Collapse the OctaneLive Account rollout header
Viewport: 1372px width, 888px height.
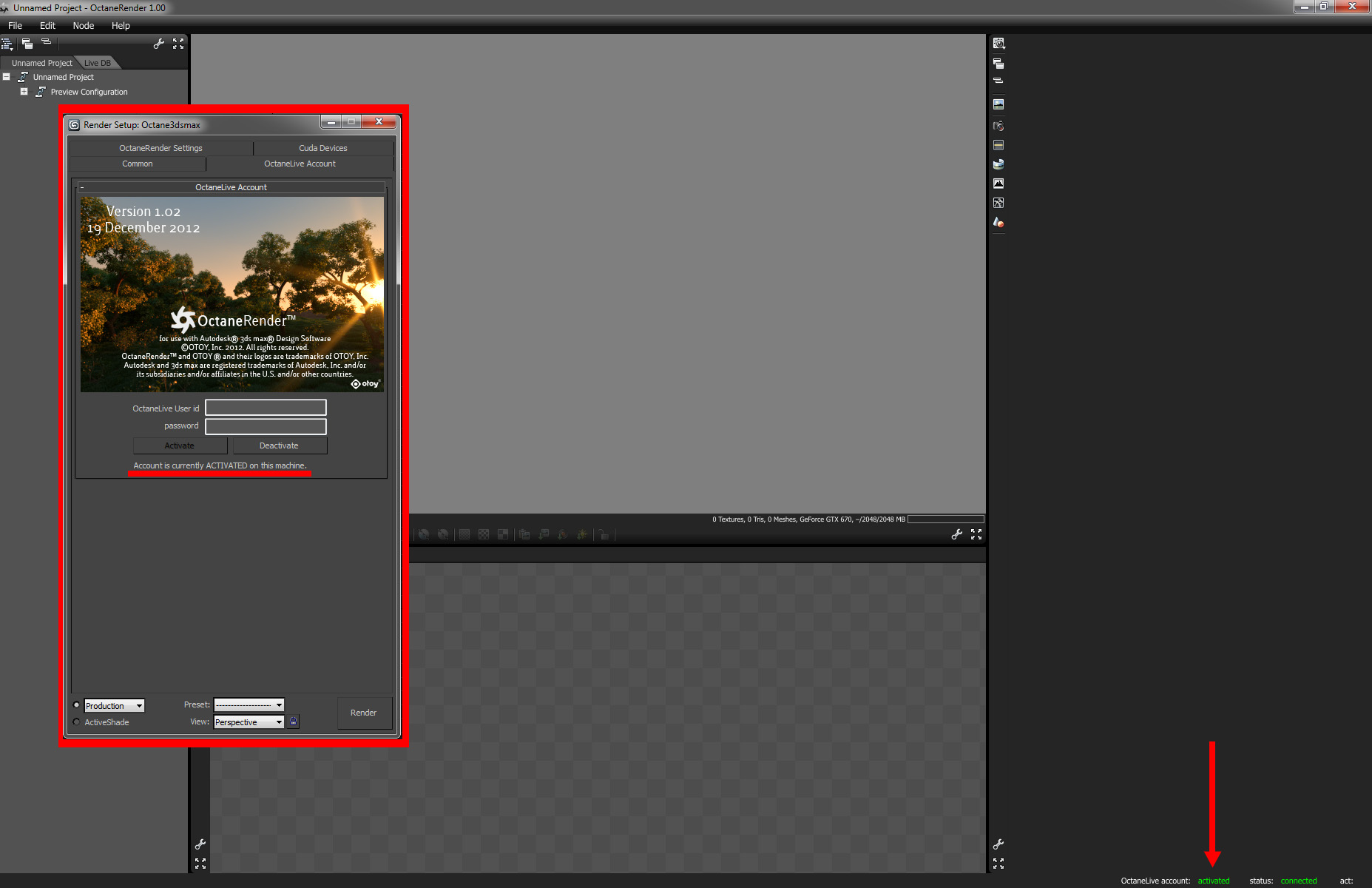point(231,187)
